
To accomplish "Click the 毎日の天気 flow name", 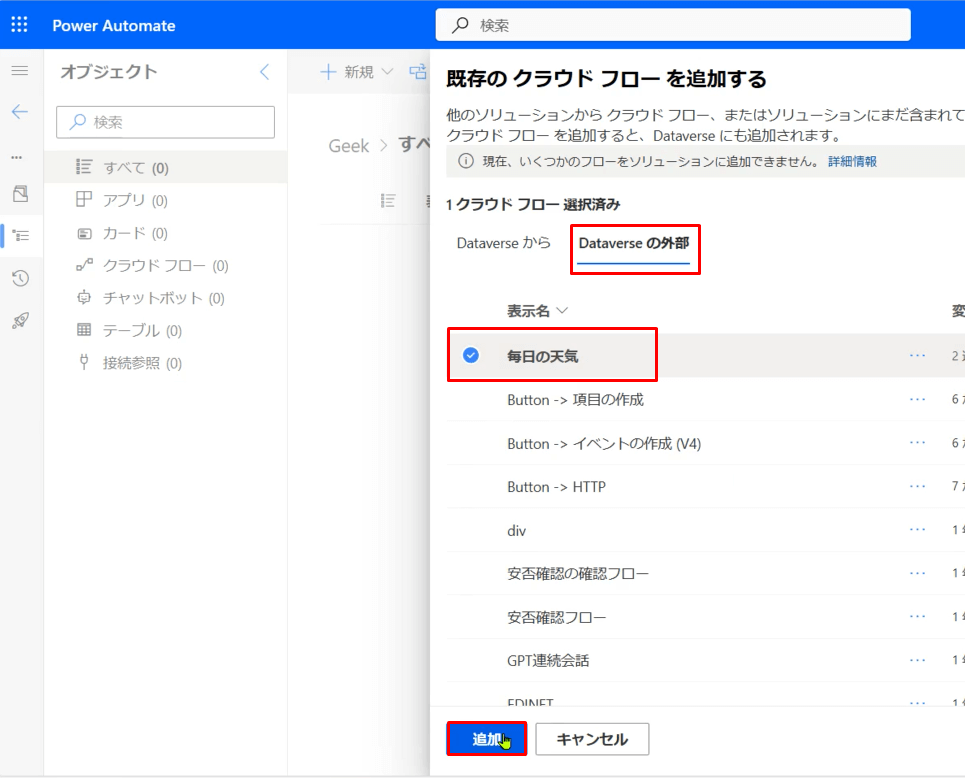I will pos(543,356).
